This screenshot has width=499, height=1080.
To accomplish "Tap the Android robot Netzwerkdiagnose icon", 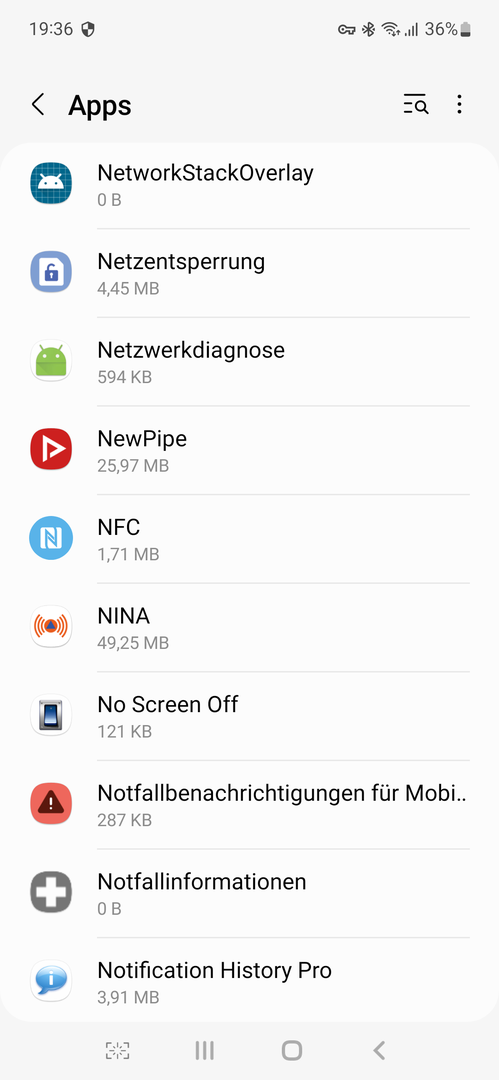I will click(x=51, y=361).
